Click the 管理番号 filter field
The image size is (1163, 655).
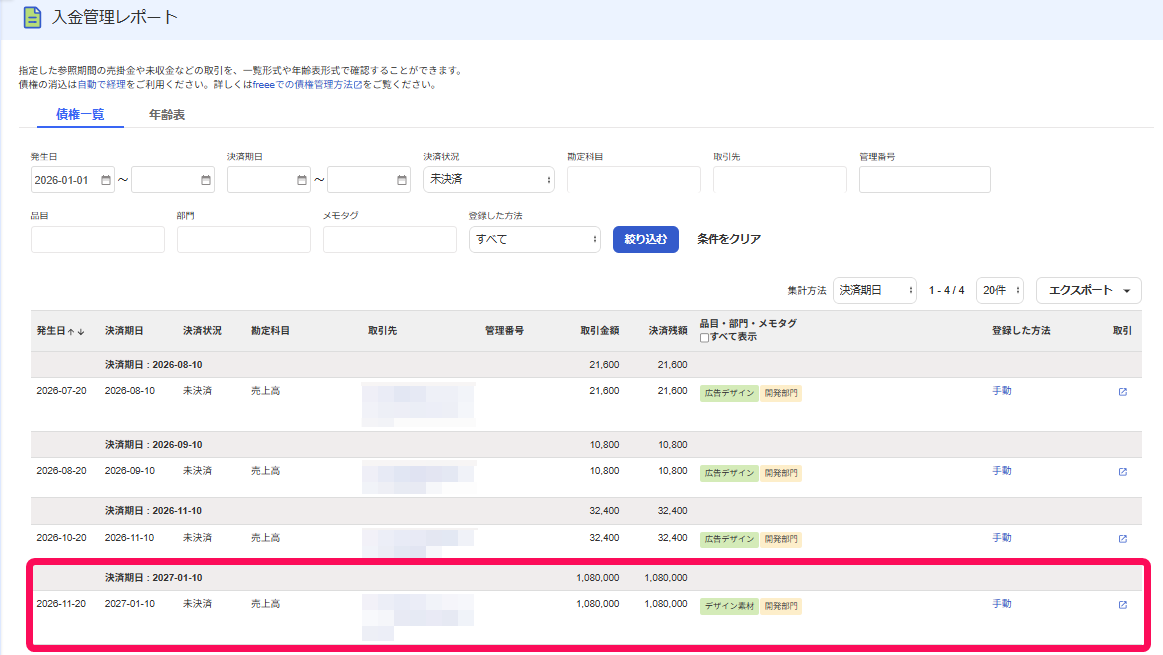[925, 180]
